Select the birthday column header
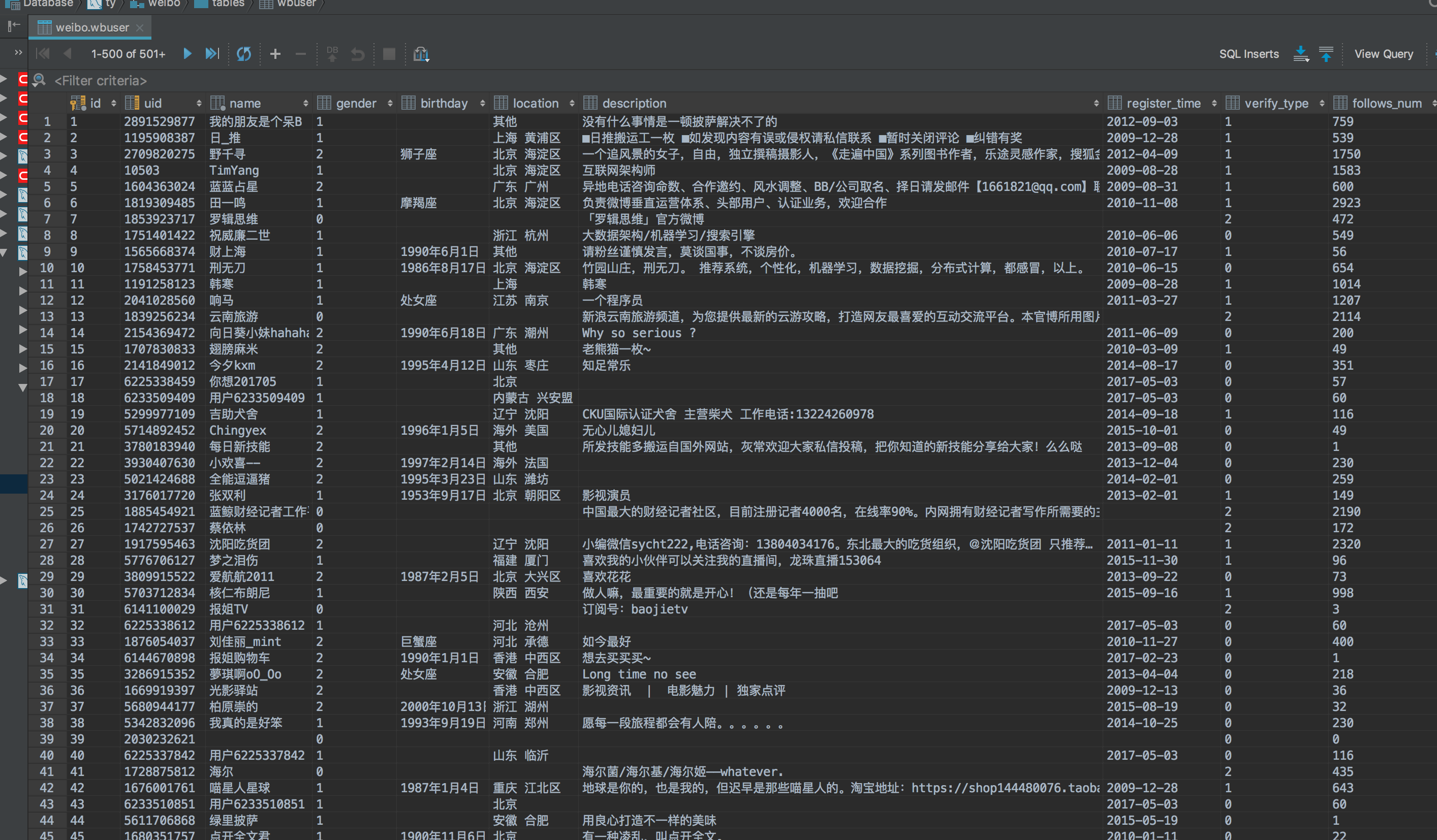 444,103
